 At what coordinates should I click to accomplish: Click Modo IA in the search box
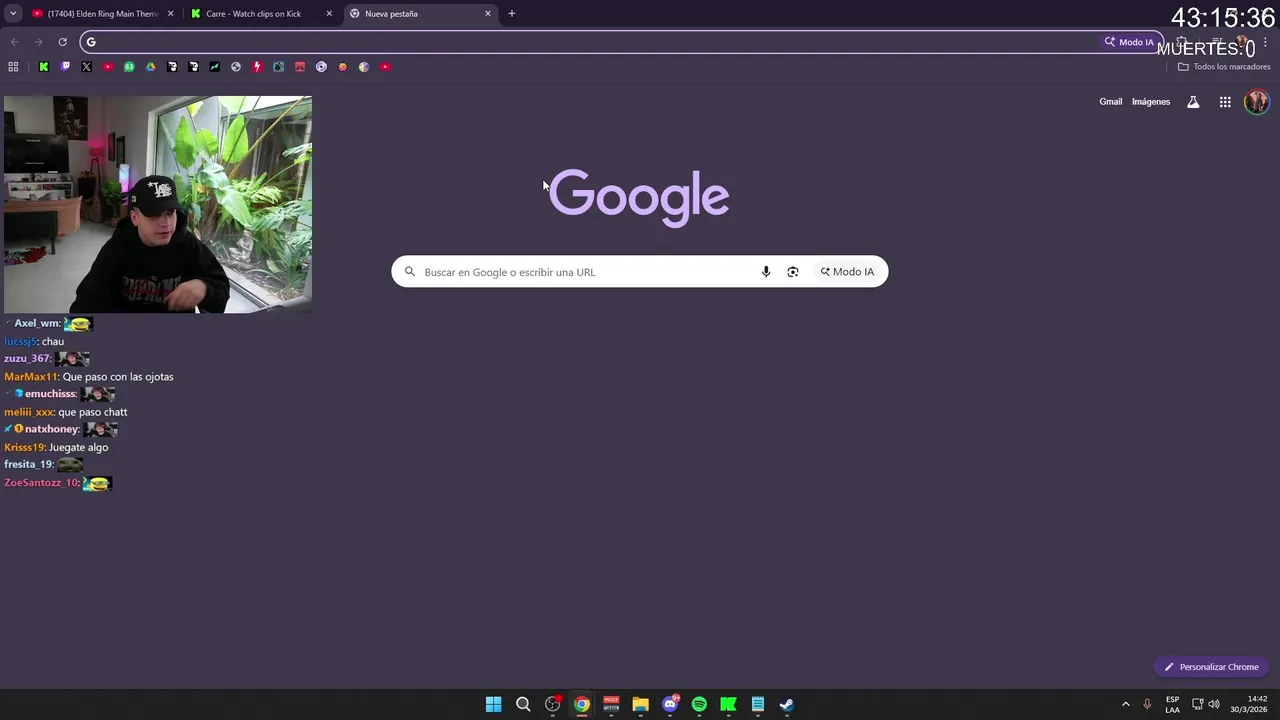(x=847, y=272)
